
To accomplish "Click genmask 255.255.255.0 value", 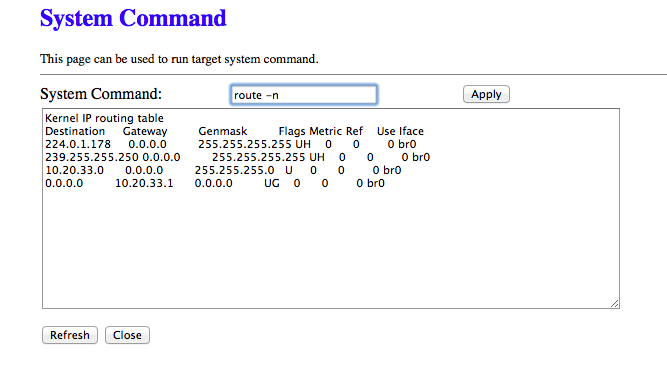I will tap(234, 170).
